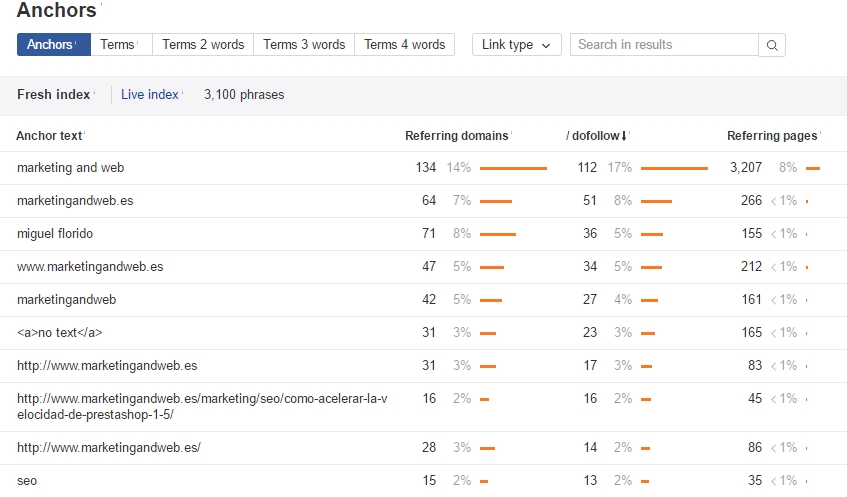
Task: Open the marketingandweb.es anchor row
Action: click(75, 201)
